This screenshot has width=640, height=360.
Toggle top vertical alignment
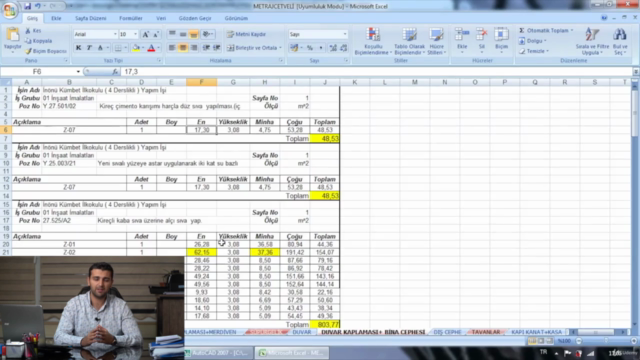172,34
